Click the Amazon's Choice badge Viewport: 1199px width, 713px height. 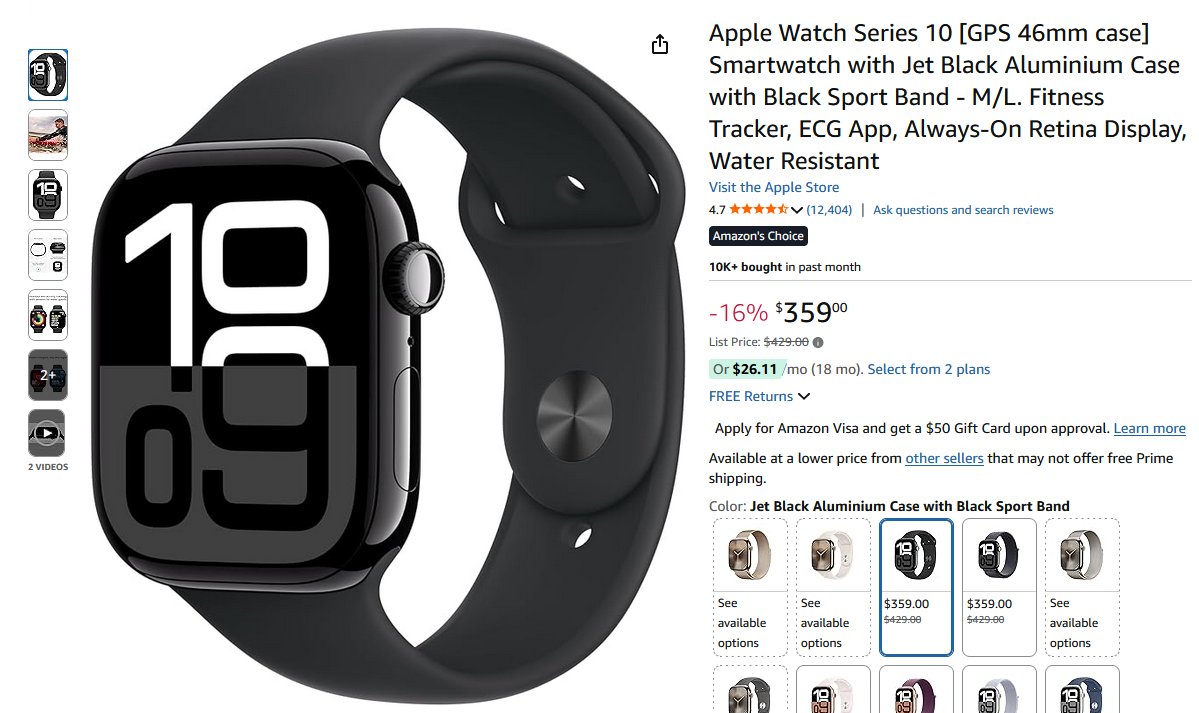pos(758,236)
